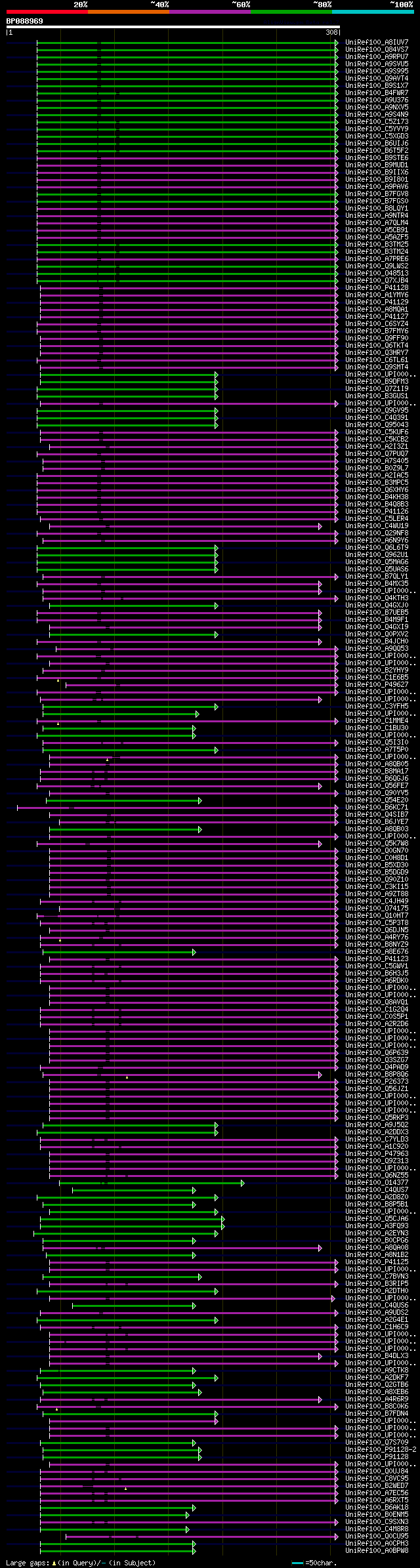Image resolution: width=420 pixels, height=1568 pixels.
Task: Select the UniRef100_B9DFM3 hit
Action: 377,381
